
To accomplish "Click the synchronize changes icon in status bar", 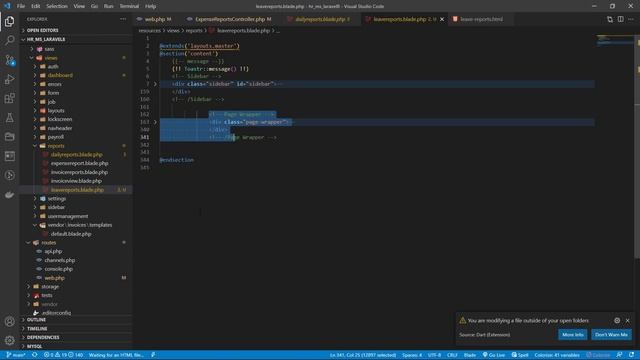I will coord(35,355).
